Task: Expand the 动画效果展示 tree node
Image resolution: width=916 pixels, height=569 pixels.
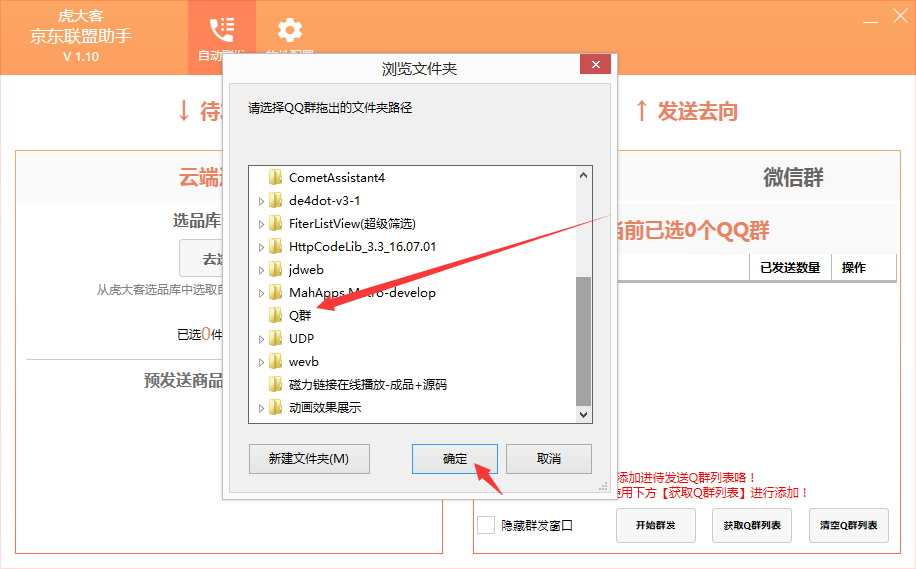Action: click(261, 408)
